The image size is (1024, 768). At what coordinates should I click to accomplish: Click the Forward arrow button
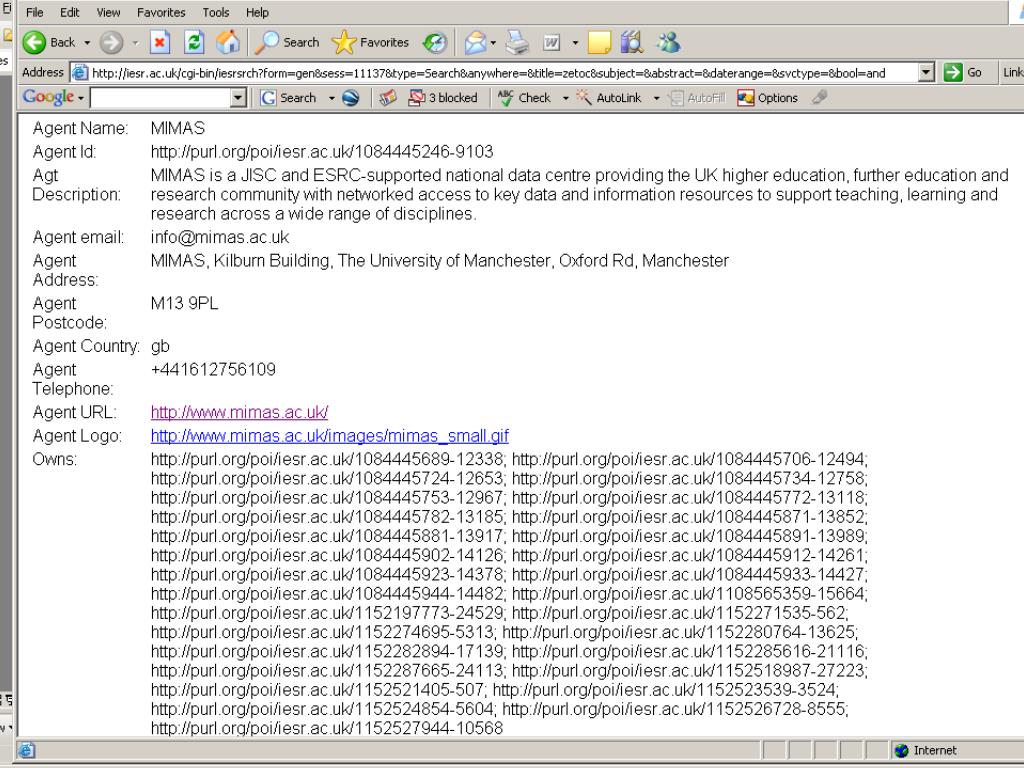[x=111, y=42]
